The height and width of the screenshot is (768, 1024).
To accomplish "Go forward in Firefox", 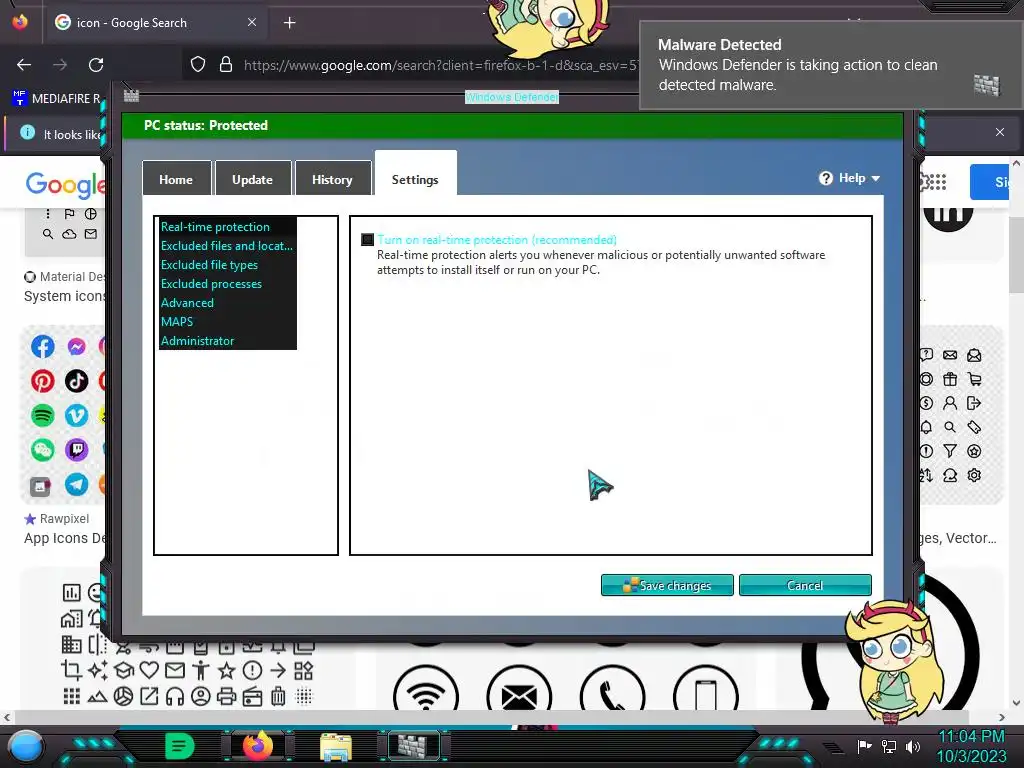I will [60, 65].
